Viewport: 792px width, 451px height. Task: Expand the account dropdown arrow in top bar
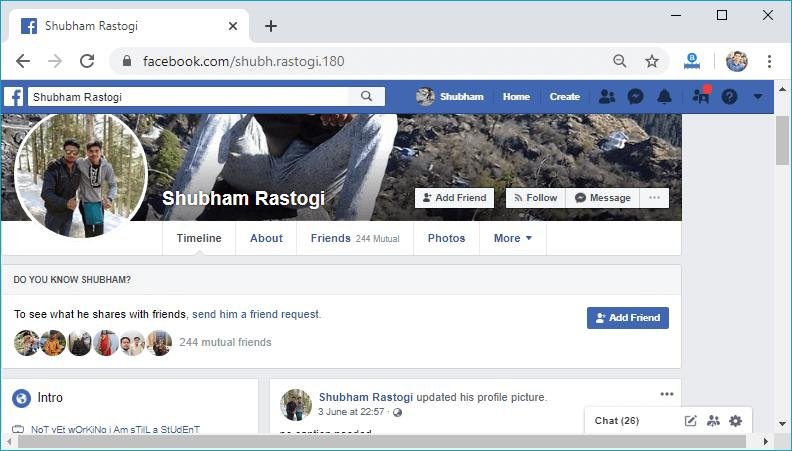758,96
